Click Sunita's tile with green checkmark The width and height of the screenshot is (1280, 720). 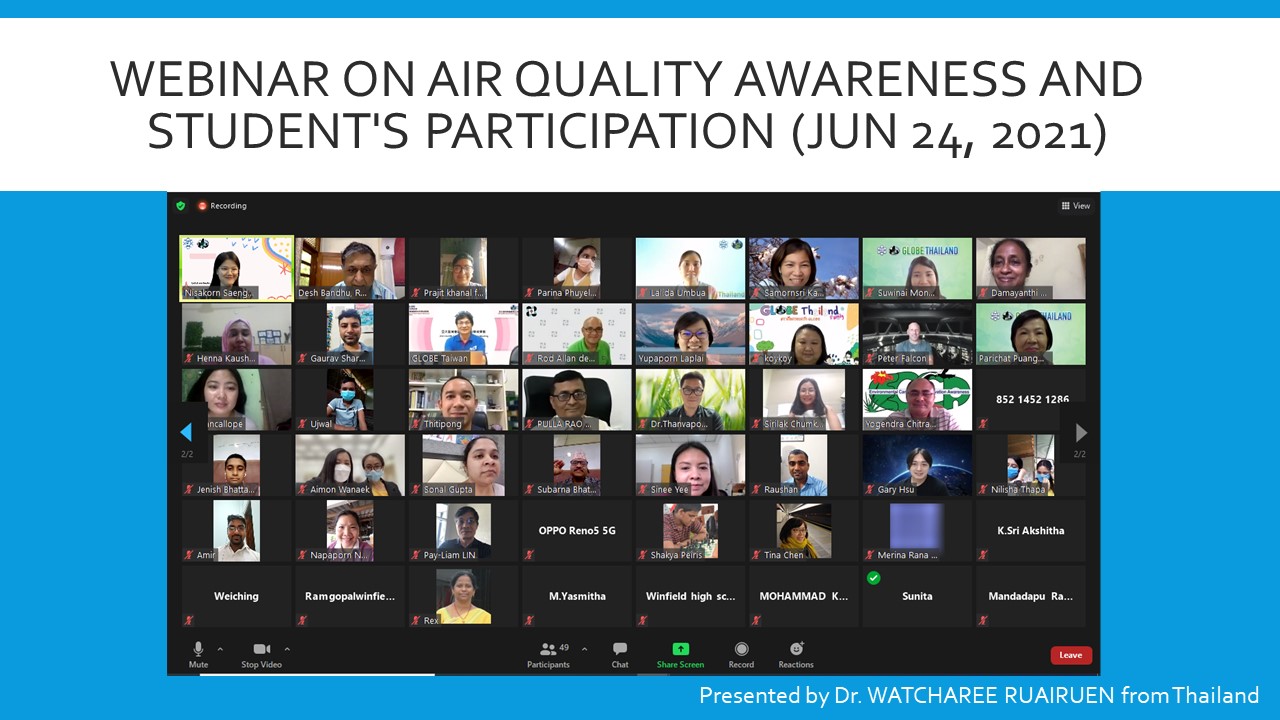tap(917, 596)
